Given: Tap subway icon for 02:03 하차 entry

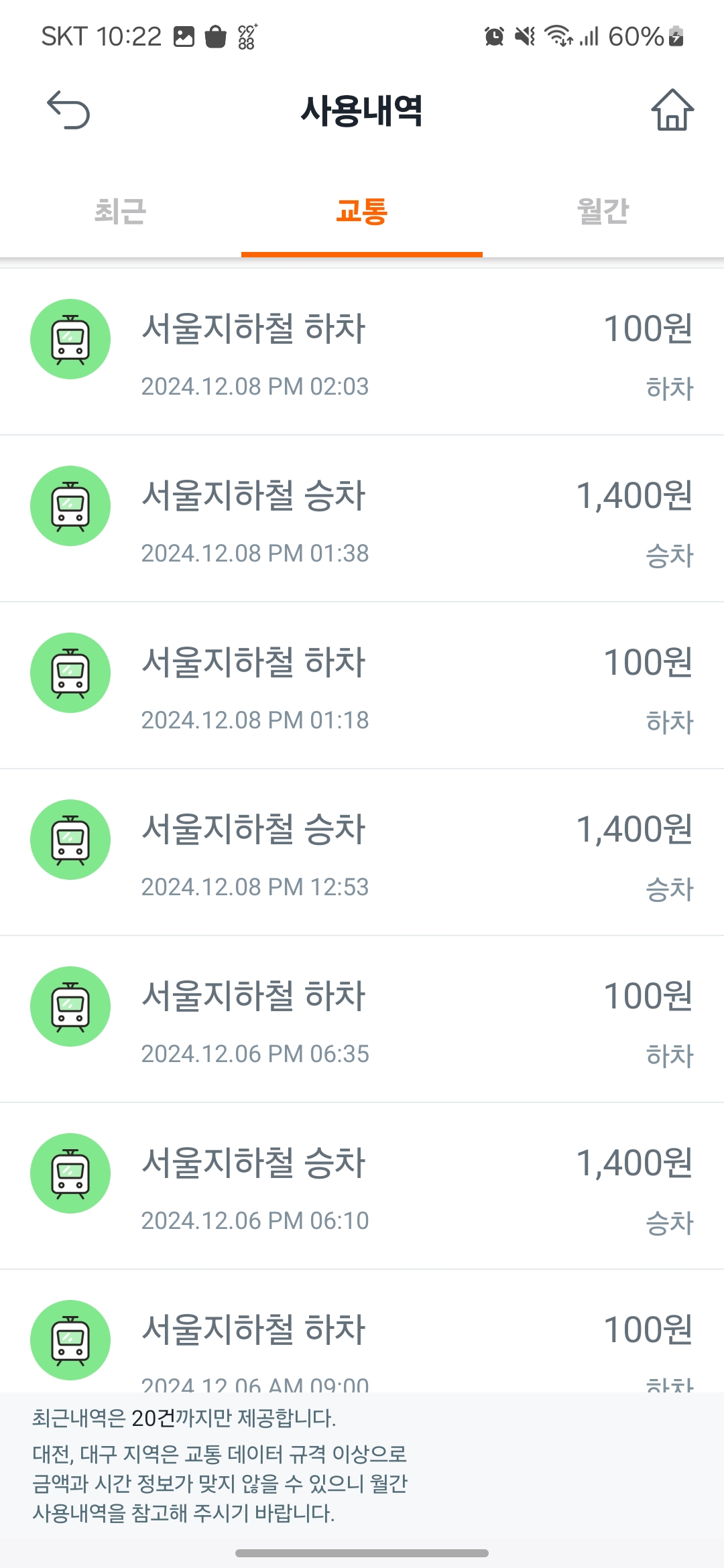Looking at the screenshot, I should tap(70, 339).
